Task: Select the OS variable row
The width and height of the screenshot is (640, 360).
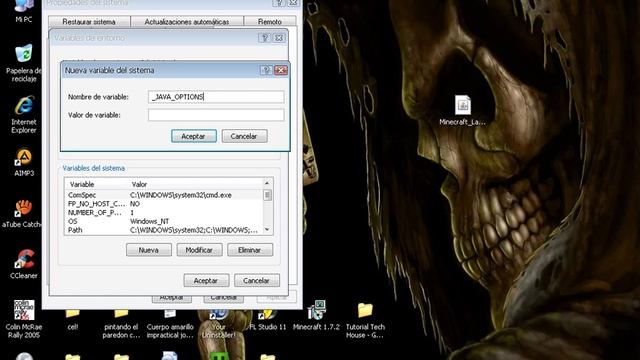Action: click(x=164, y=221)
